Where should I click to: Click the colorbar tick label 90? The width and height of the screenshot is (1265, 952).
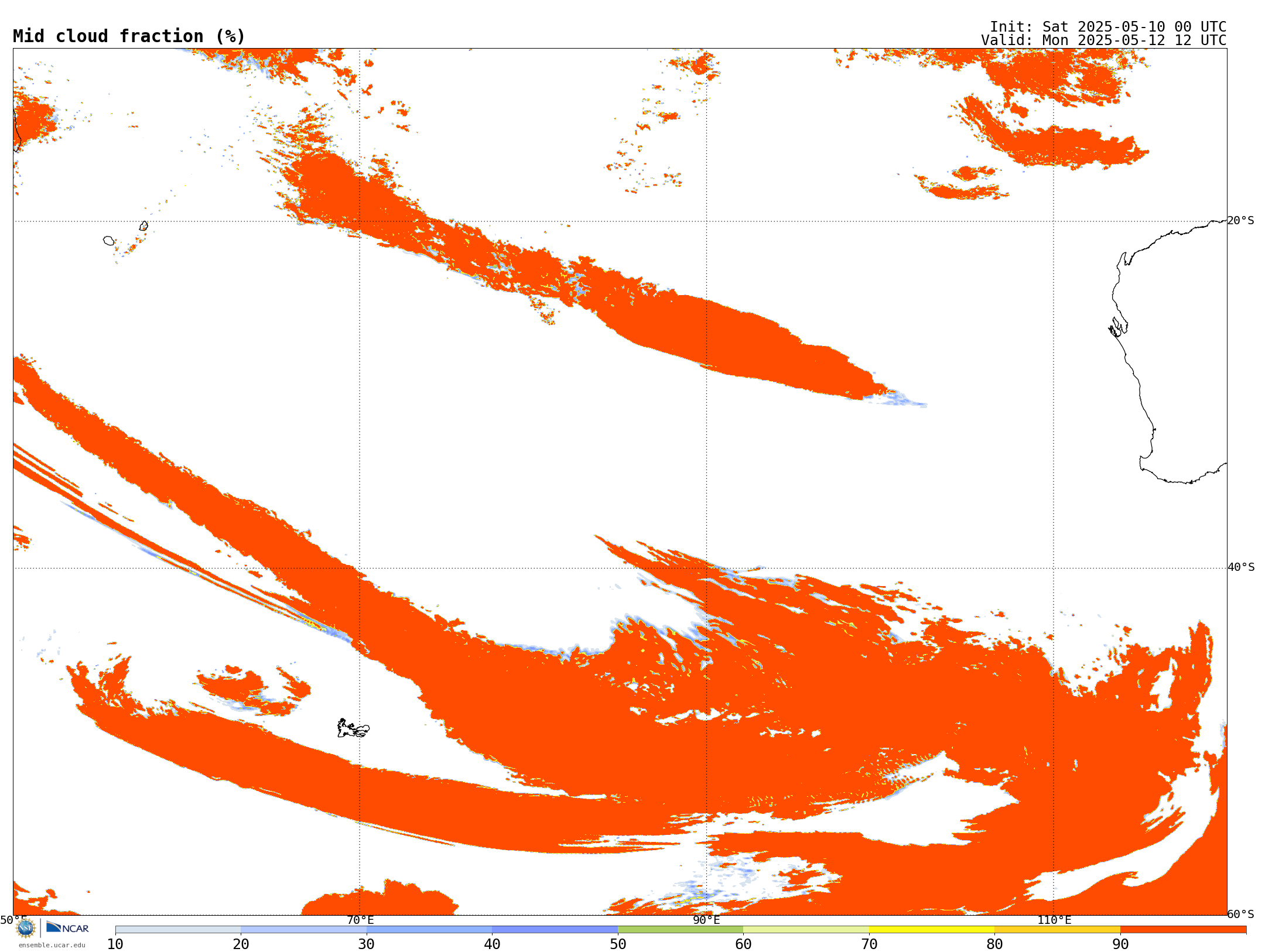[x=1120, y=944]
